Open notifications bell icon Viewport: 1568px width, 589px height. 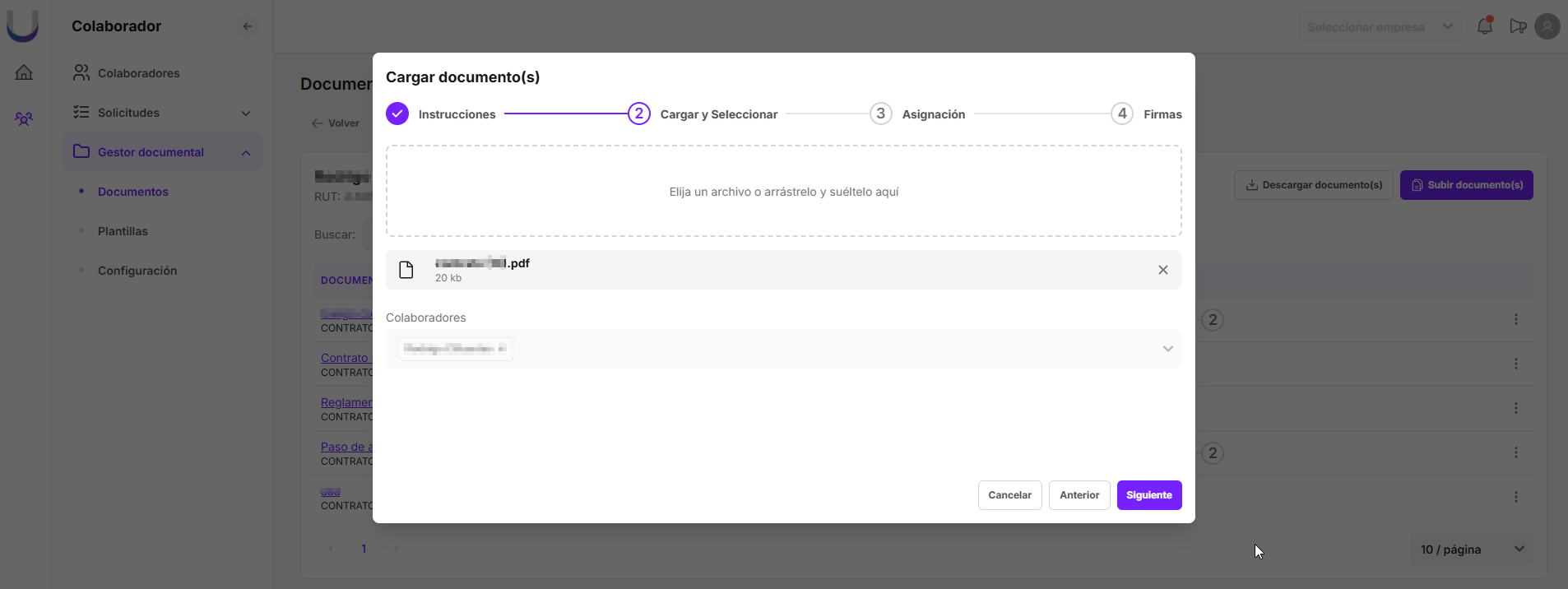coord(1484,26)
